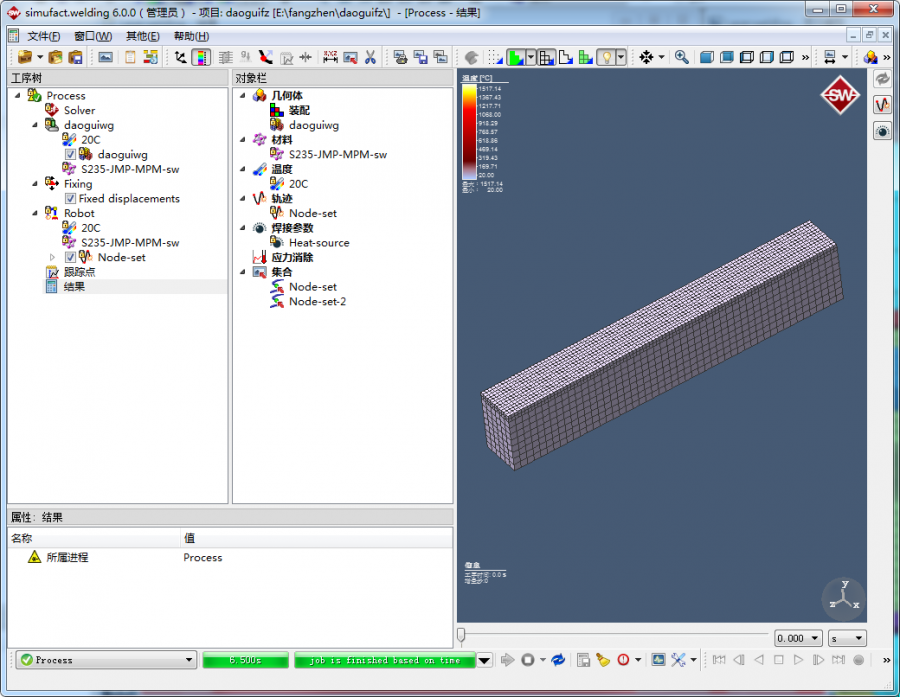
Task: Click the scissors cutting tool icon
Action: click(x=369, y=57)
